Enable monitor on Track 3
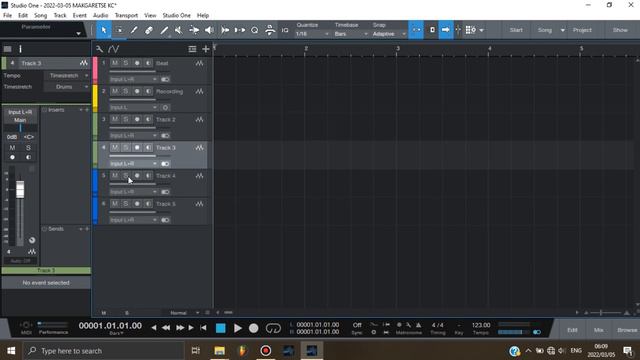Viewport: 640px width, 360px height. (x=148, y=147)
